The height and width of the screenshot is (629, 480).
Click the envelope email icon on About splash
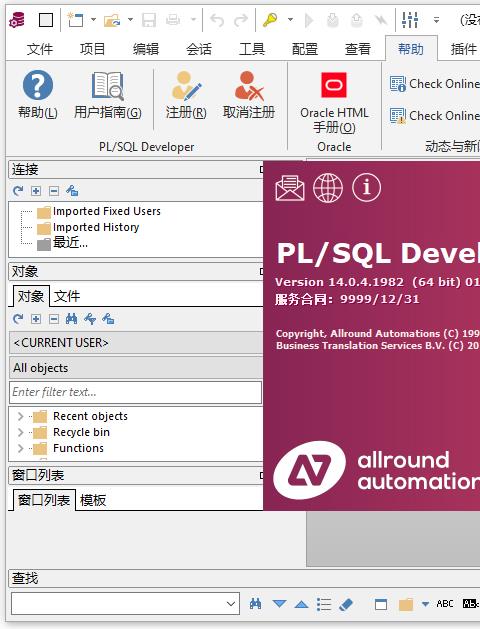(290, 187)
